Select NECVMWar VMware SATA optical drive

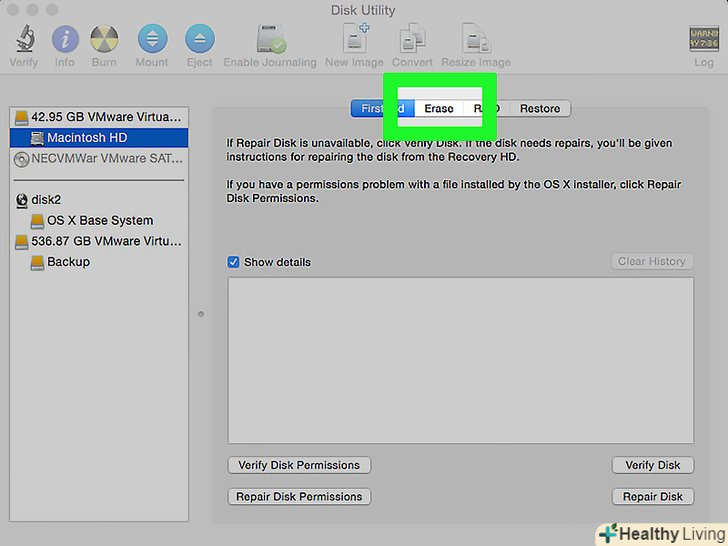pos(99,159)
